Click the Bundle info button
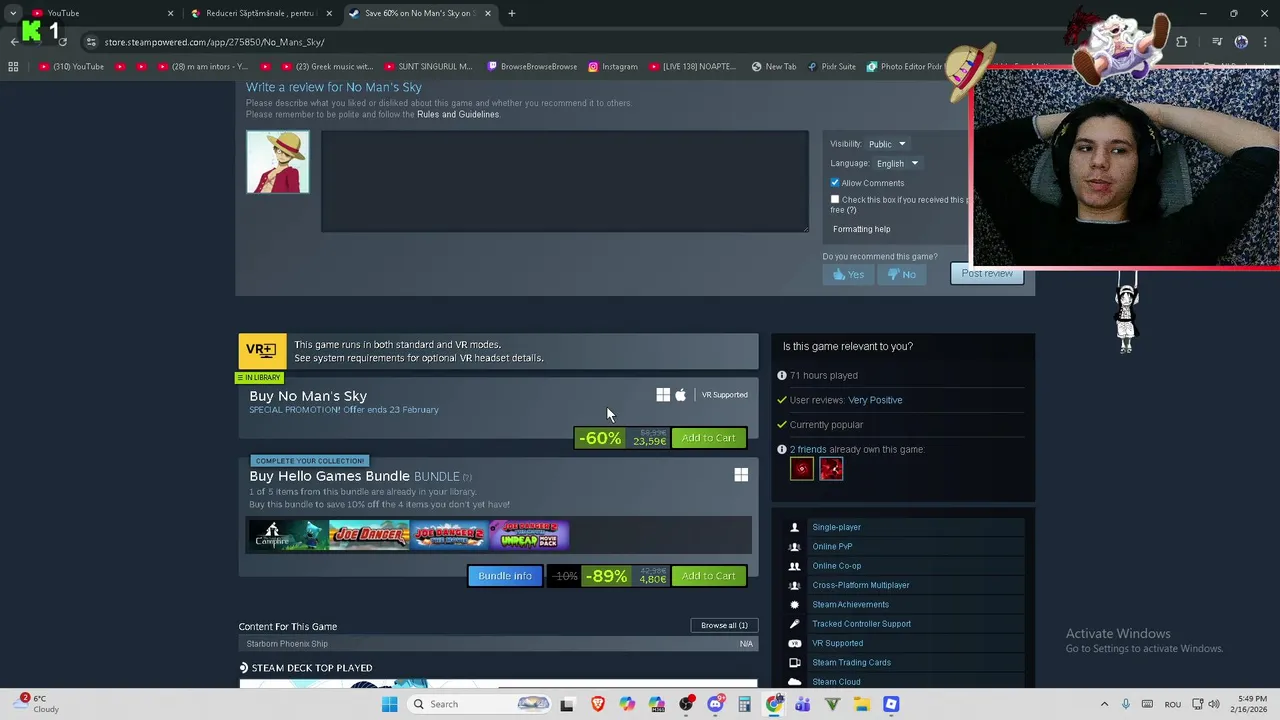The height and width of the screenshot is (720, 1280). (x=505, y=576)
